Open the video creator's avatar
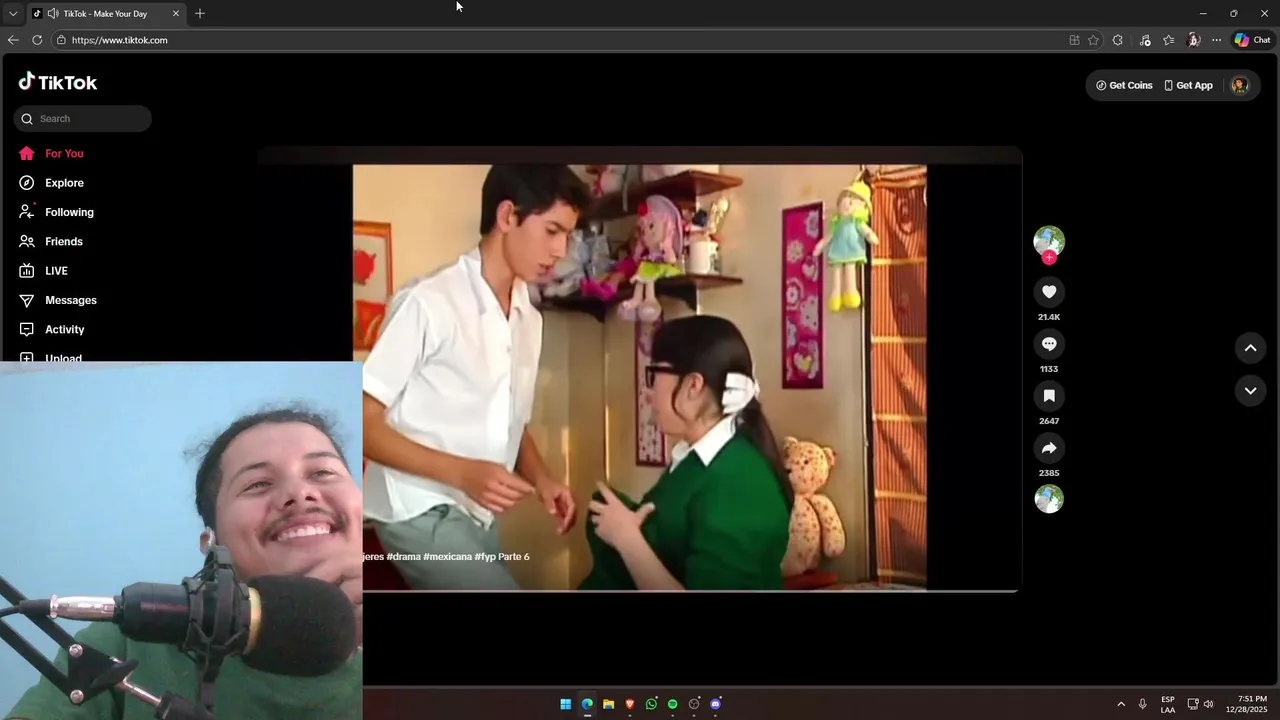Screen dimensions: 1280x720 pyautogui.click(x=1049, y=240)
